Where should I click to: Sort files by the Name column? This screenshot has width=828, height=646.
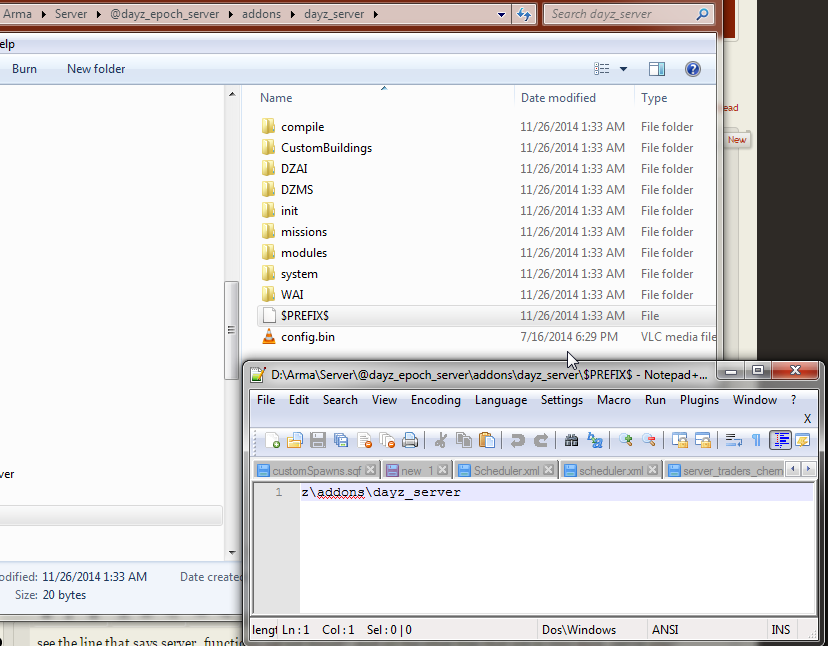click(x=276, y=98)
